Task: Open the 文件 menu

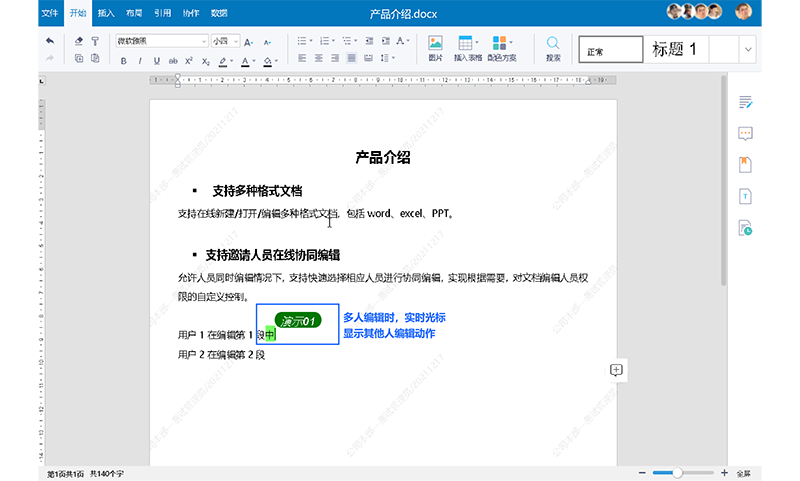Action: (x=51, y=12)
